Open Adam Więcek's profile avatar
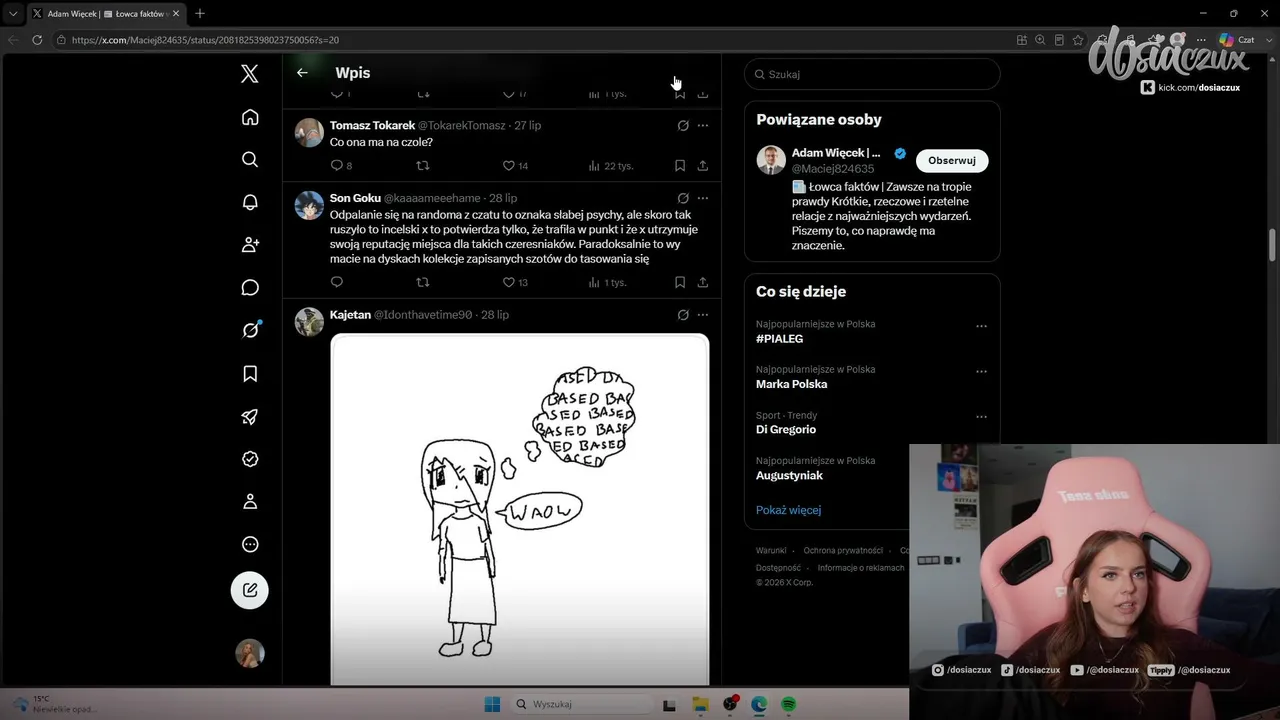 click(x=771, y=160)
